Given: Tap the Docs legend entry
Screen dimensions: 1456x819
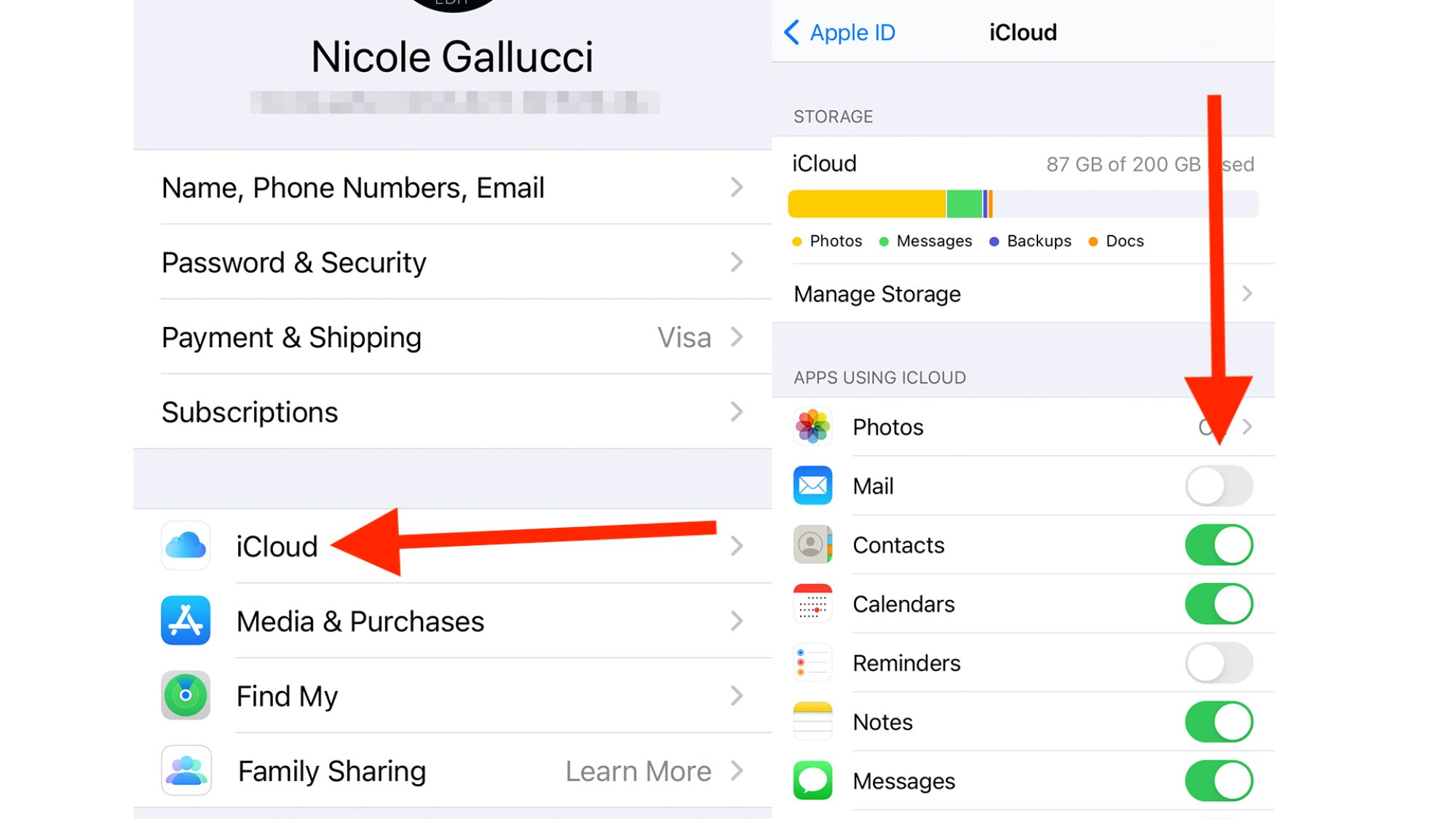Looking at the screenshot, I should coord(1116,241).
